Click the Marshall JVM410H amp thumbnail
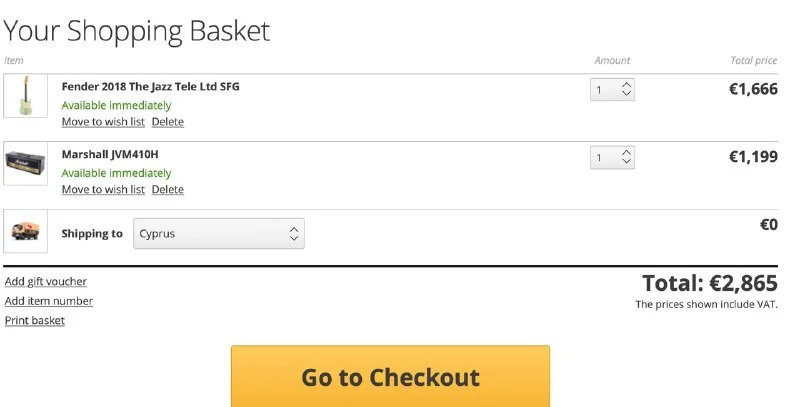This screenshot has height=407, width=800. coord(25,164)
